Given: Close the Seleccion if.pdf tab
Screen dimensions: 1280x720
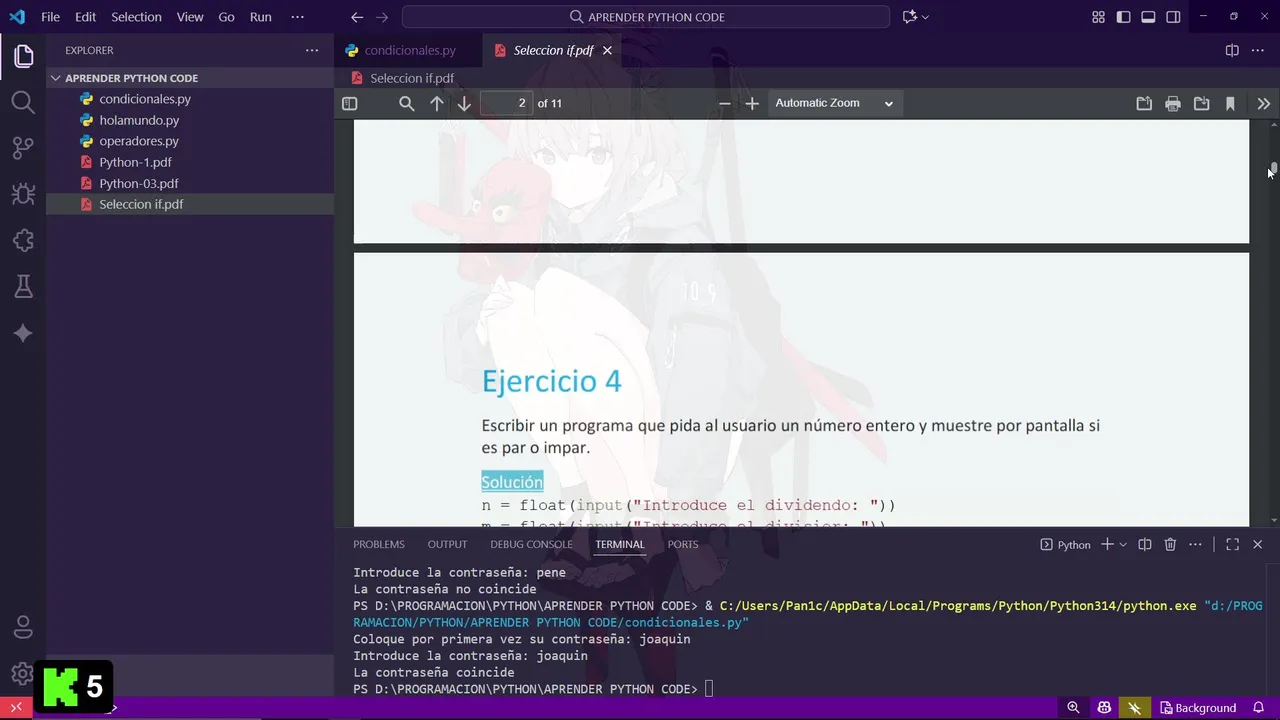Looking at the screenshot, I should pyautogui.click(x=607, y=50).
